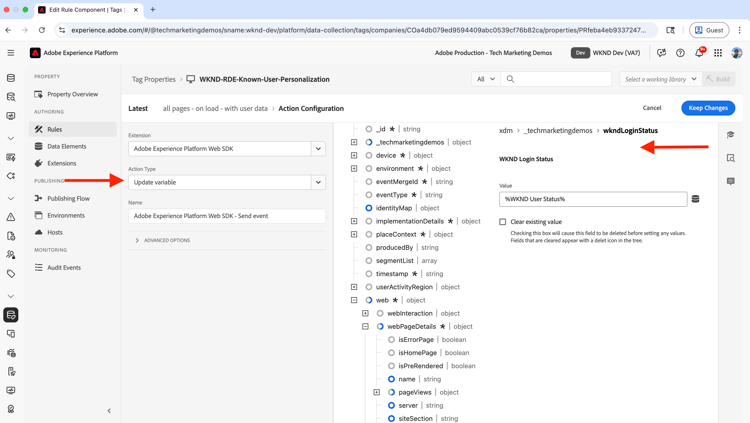The width and height of the screenshot is (750, 423).
Task: Select the _id field radio
Action: [x=369, y=129]
